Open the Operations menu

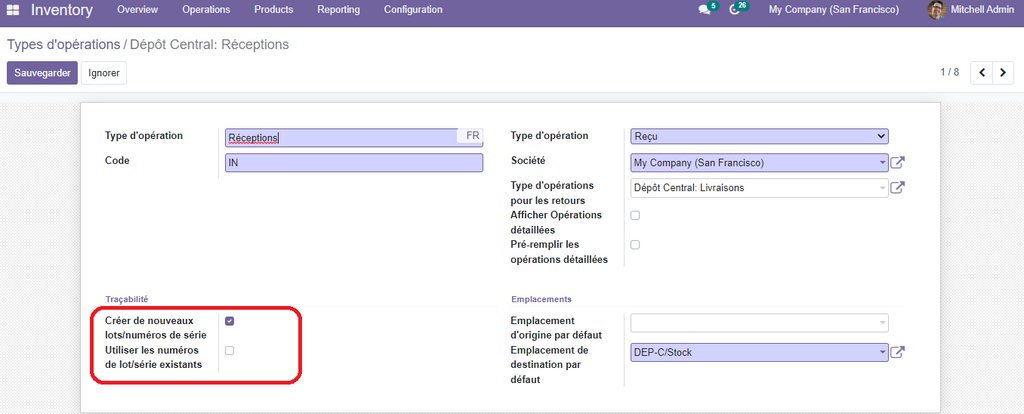(206, 10)
